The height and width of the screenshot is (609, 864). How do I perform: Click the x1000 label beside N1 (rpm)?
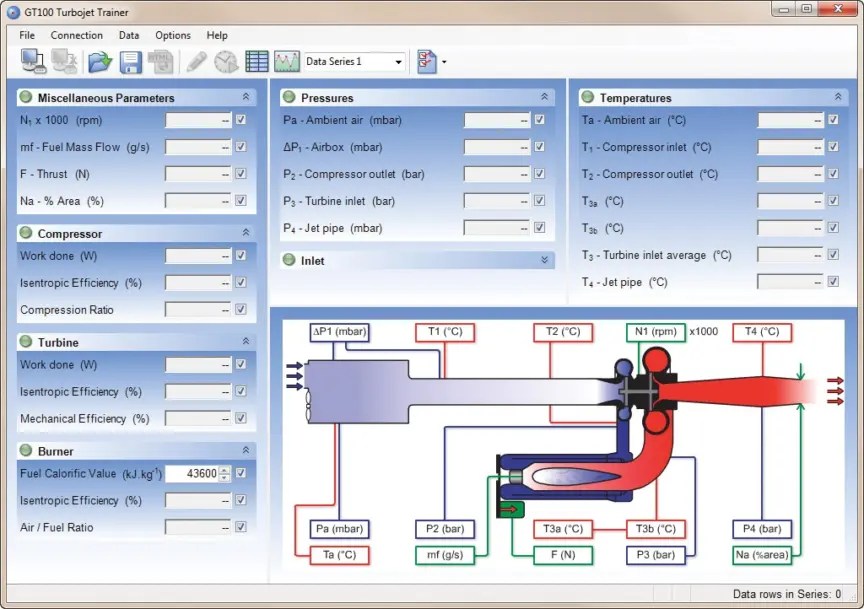point(704,332)
